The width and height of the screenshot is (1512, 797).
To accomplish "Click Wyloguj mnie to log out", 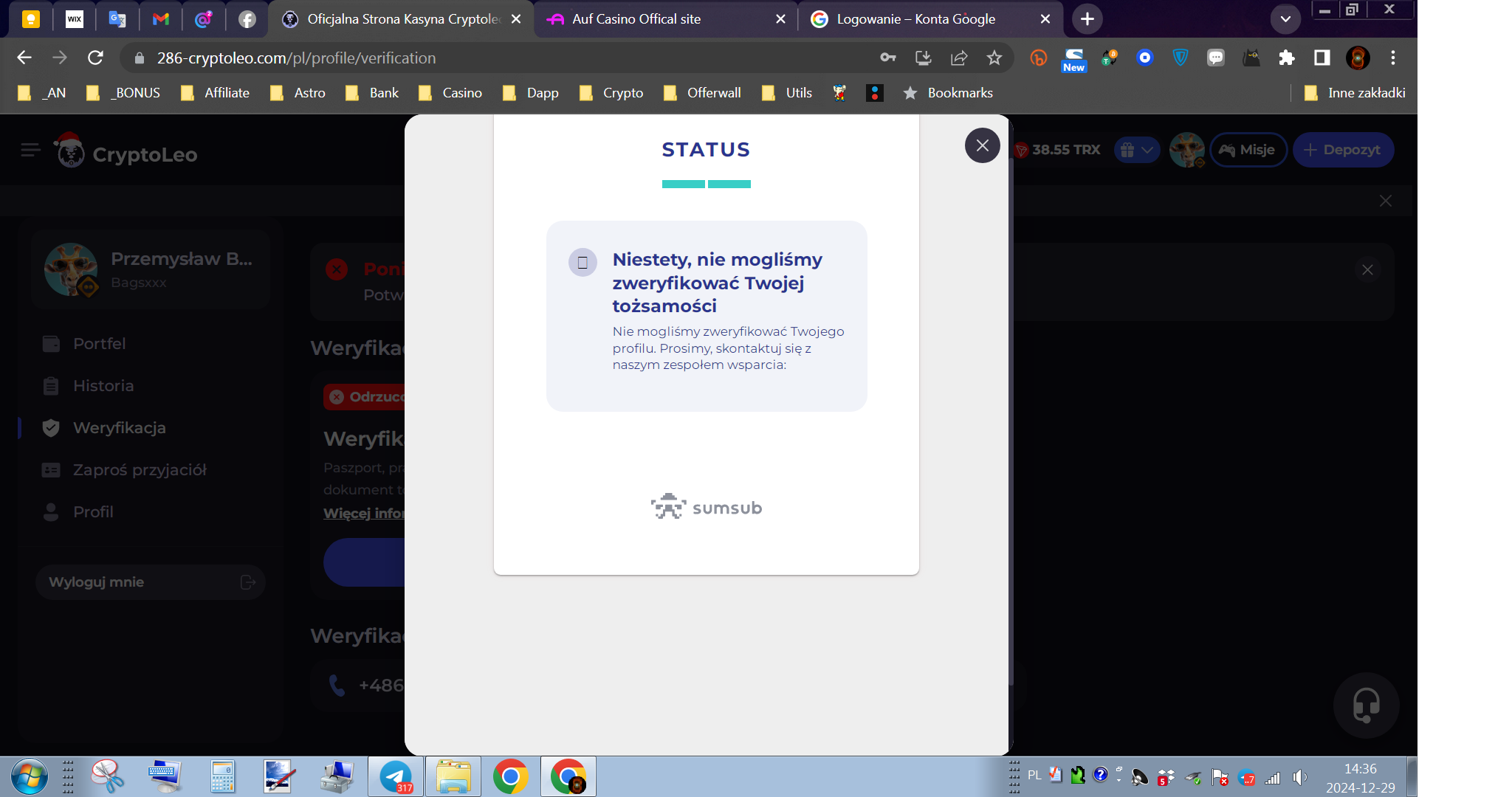I will [x=97, y=582].
